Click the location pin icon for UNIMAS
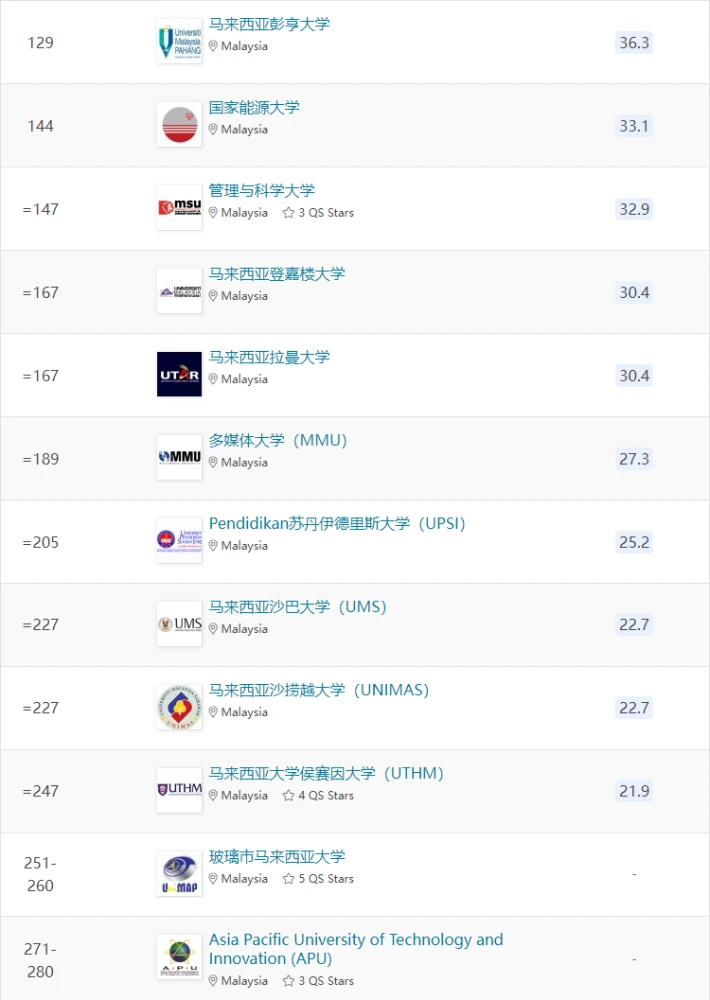The image size is (710, 1000). tap(213, 712)
